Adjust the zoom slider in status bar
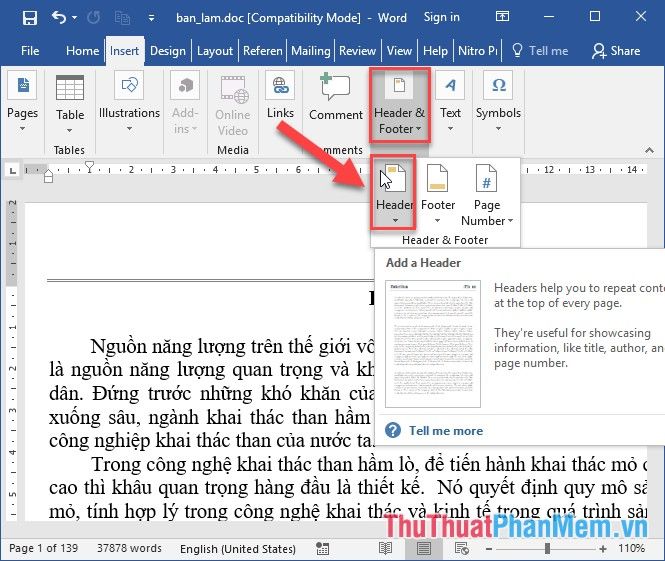Image resolution: width=665 pixels, height=561 pixels. 546,548
